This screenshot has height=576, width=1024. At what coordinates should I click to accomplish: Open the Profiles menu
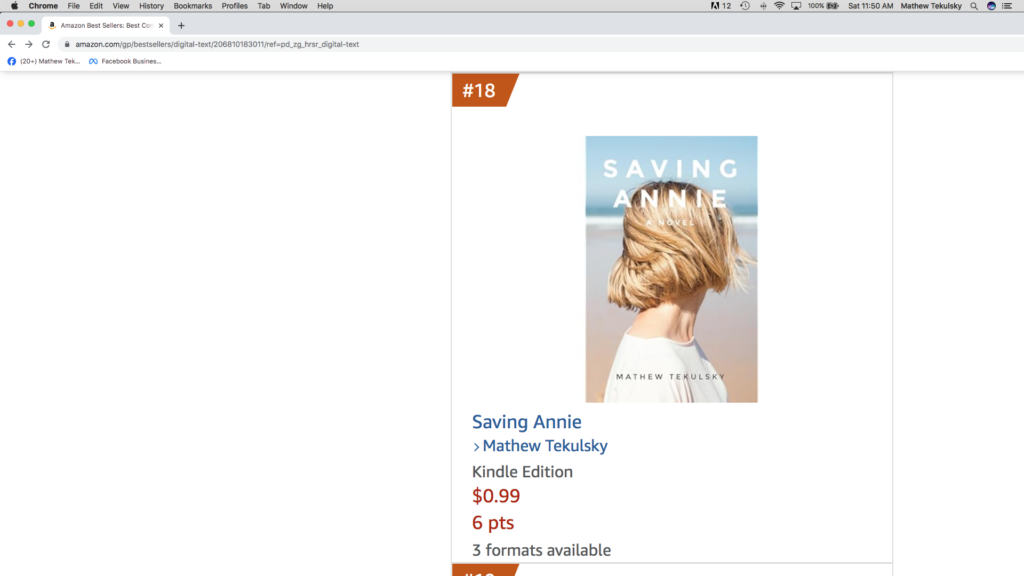(234, 6)
